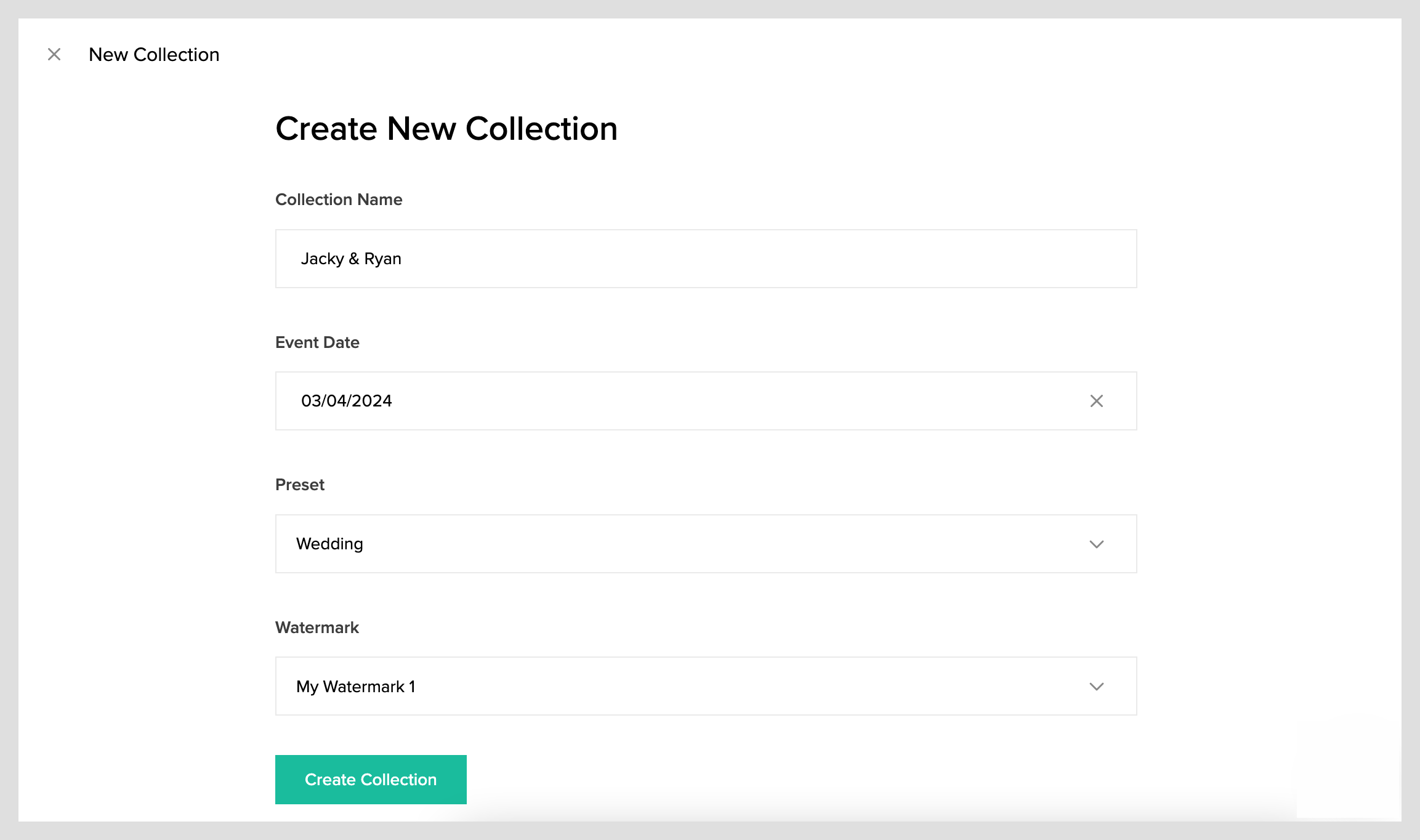Edit the name Jacky & Ryan
The width and height of the screenshot is (1420, 840).
click(x=351, y=259)
